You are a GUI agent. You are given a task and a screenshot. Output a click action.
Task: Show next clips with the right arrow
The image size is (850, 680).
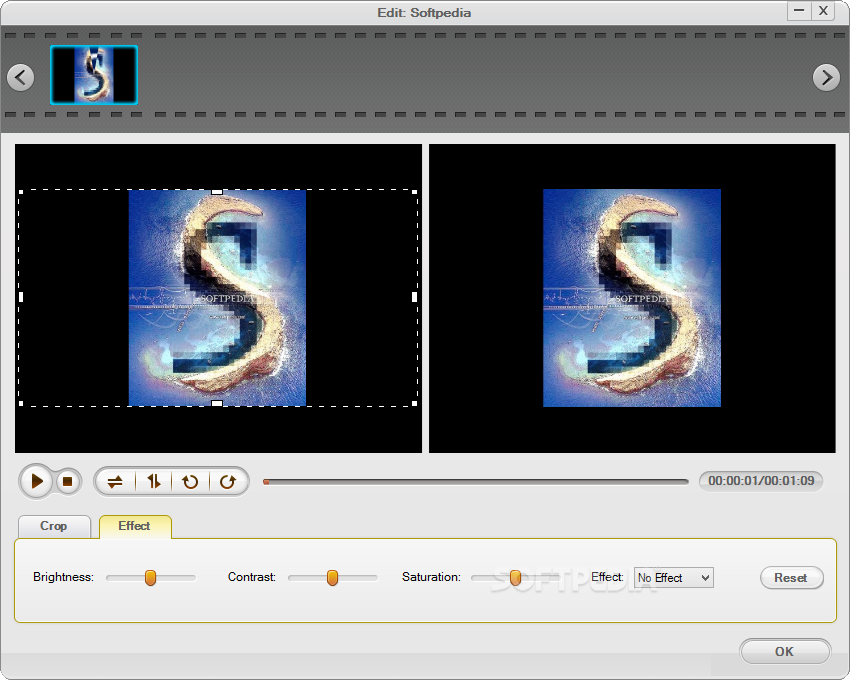(826, 78)
